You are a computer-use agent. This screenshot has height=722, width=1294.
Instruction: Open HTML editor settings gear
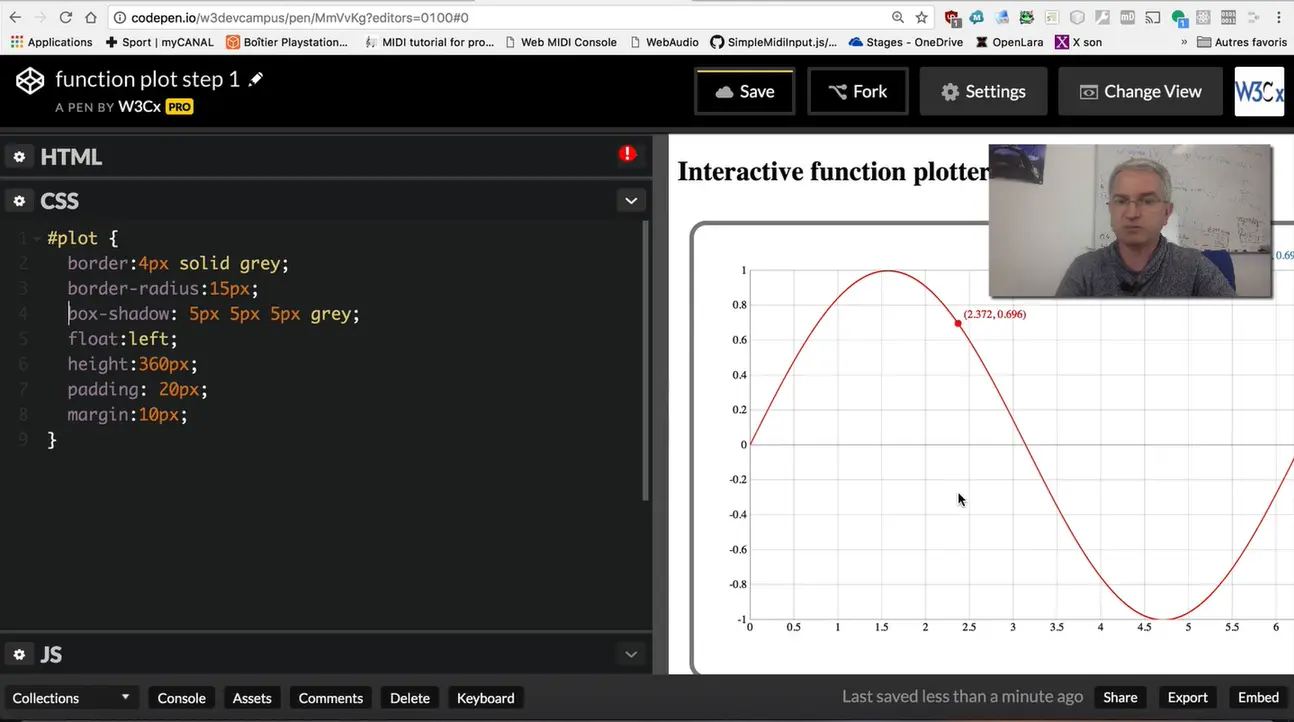pyautogui.click(x=19, y=157)
